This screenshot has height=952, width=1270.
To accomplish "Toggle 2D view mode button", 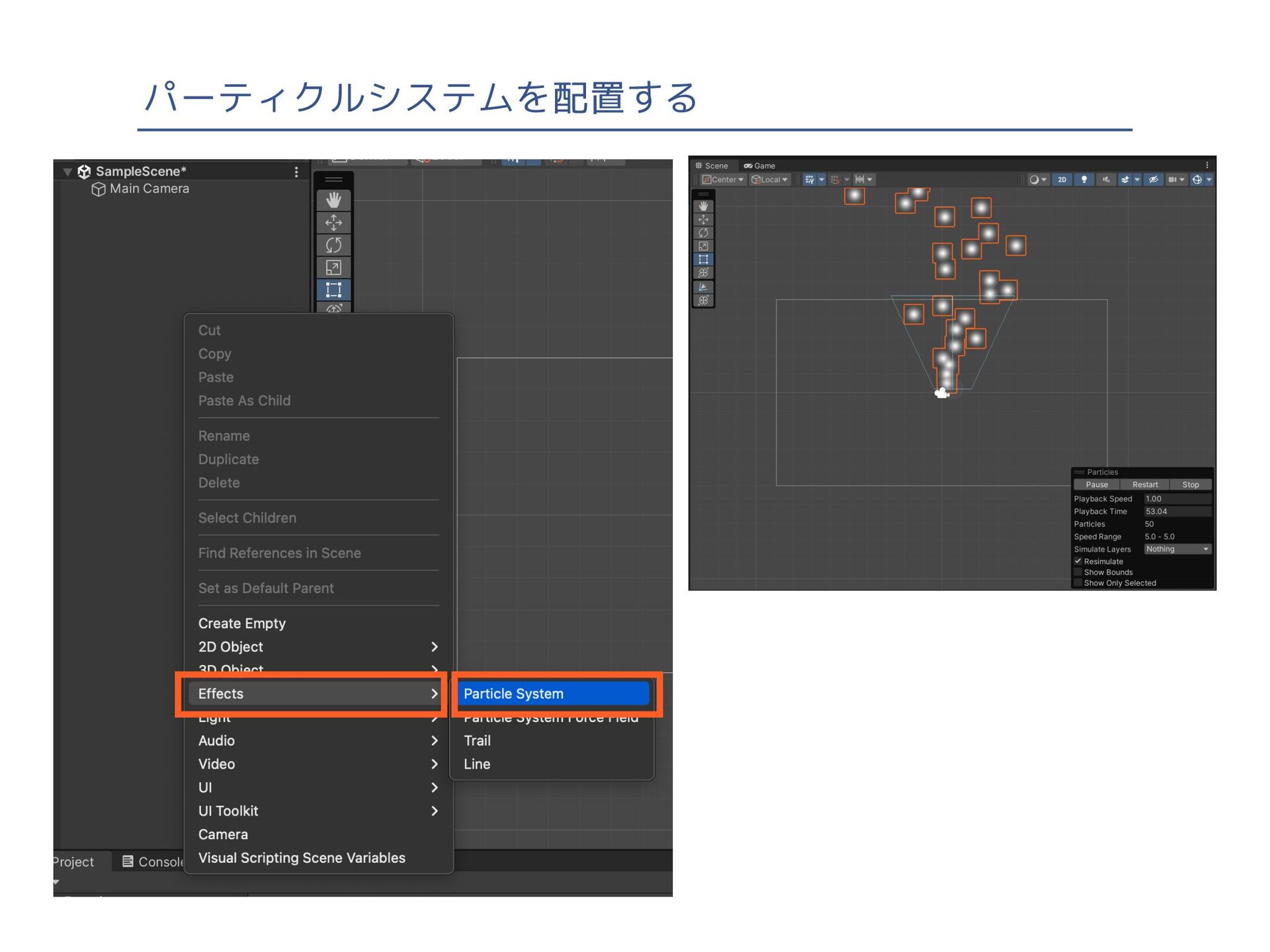I will click(1062, 180).
